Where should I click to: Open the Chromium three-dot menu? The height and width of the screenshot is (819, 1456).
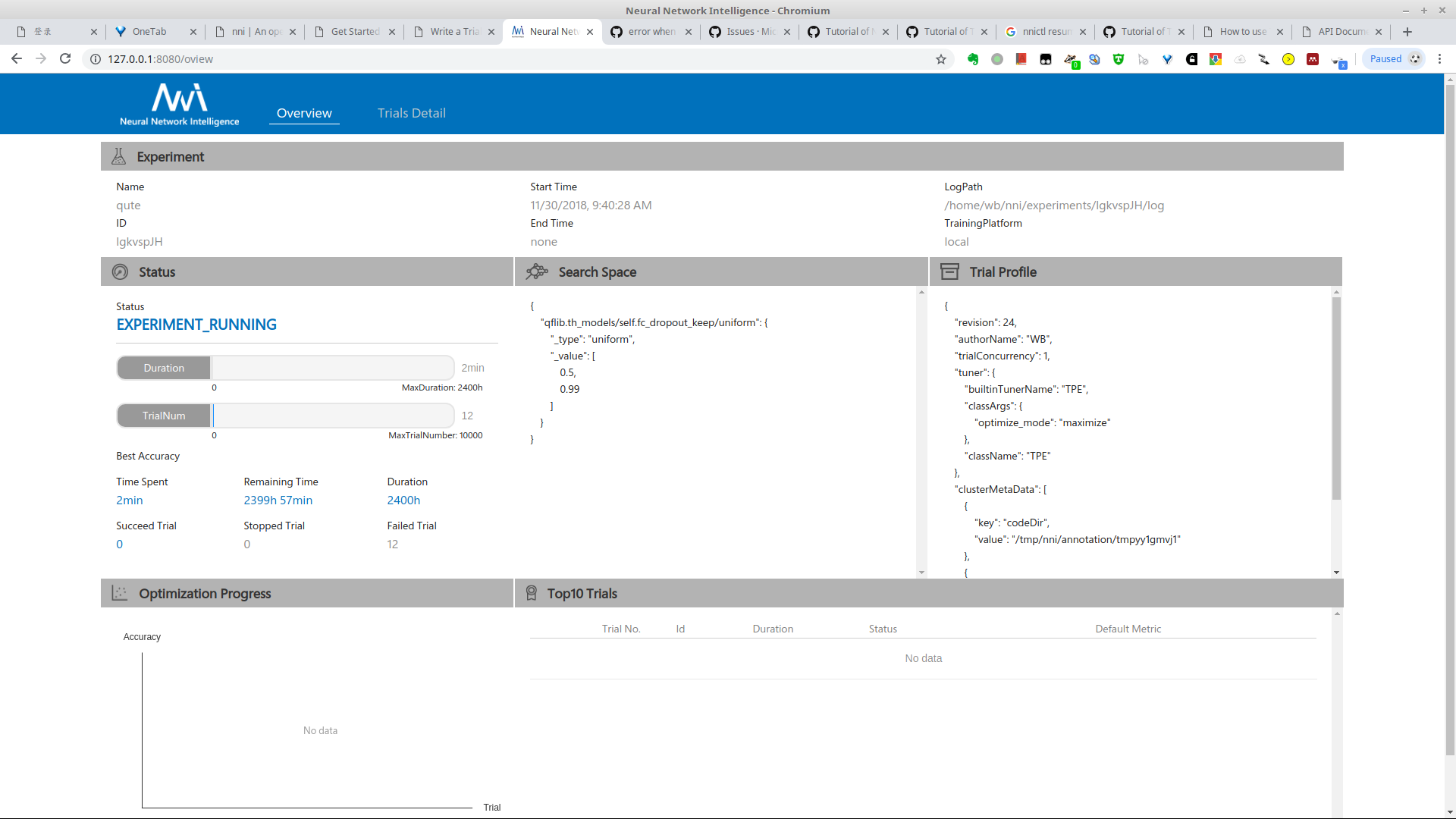[1439, 58]
